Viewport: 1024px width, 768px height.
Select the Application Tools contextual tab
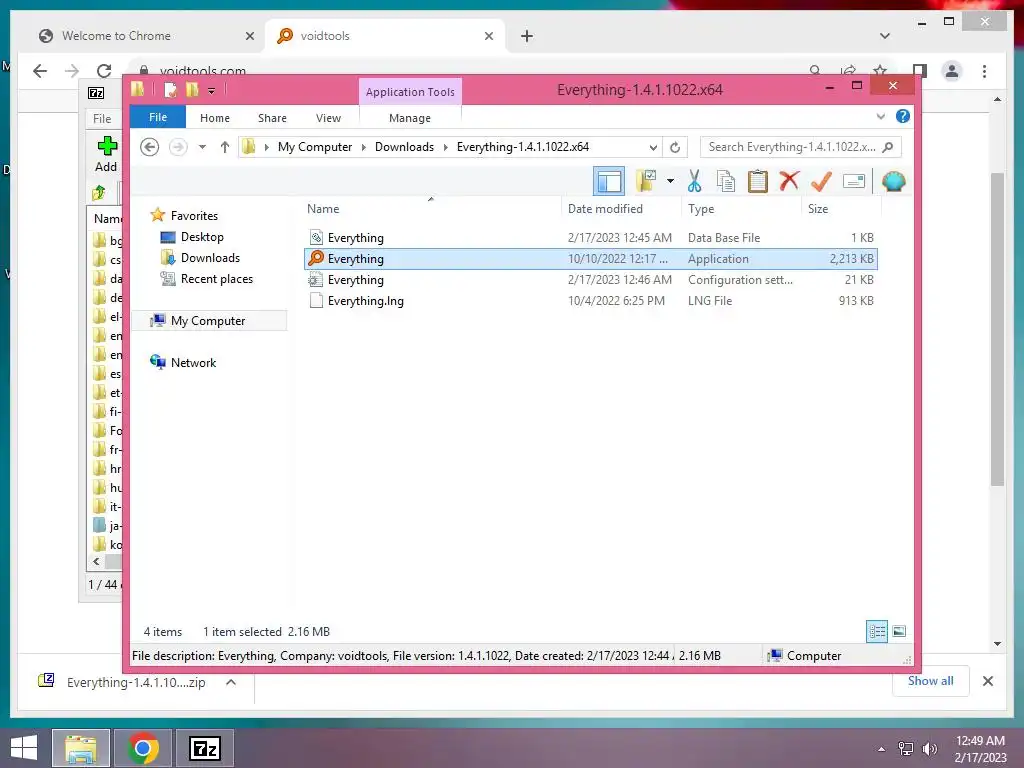pos(410,92)
